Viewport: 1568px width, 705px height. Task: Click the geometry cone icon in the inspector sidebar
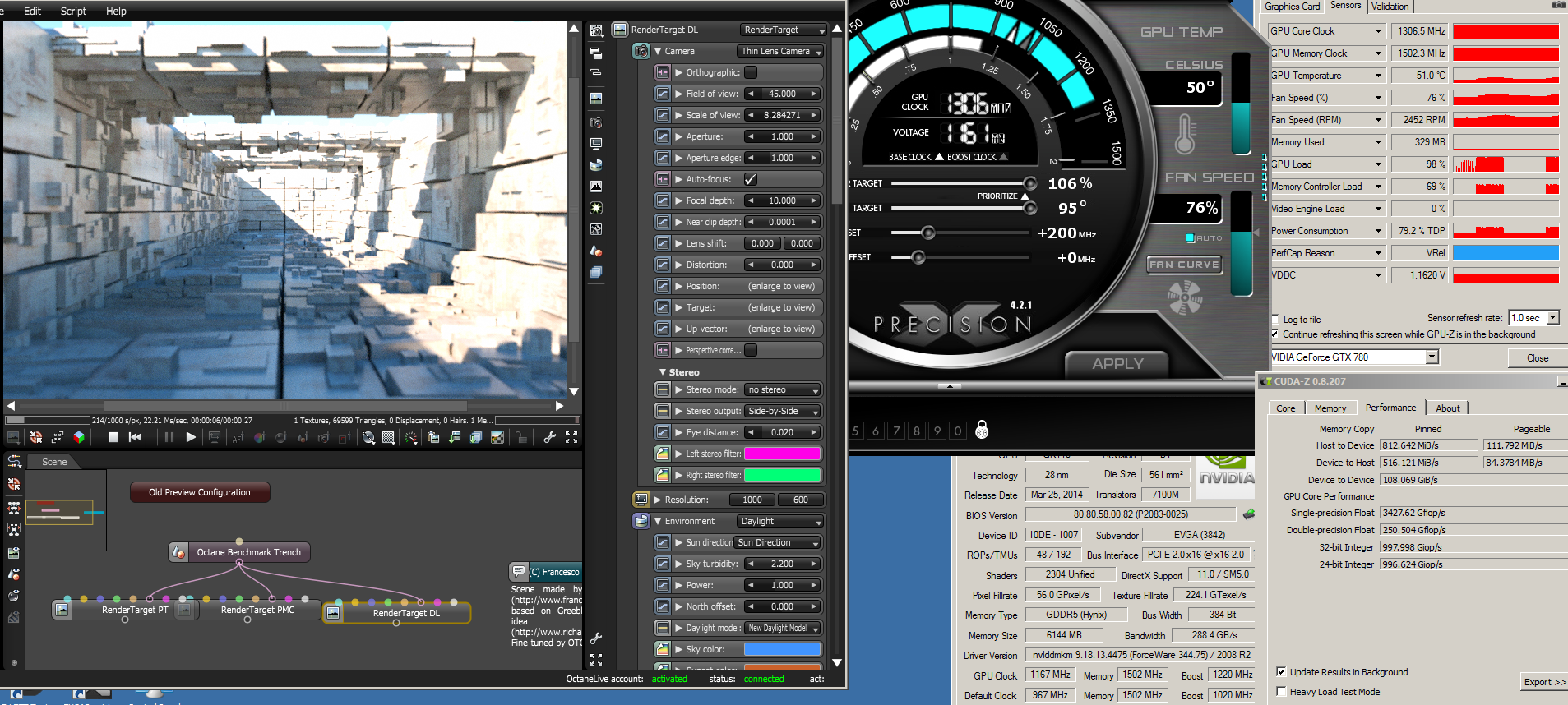coord(596,251)
